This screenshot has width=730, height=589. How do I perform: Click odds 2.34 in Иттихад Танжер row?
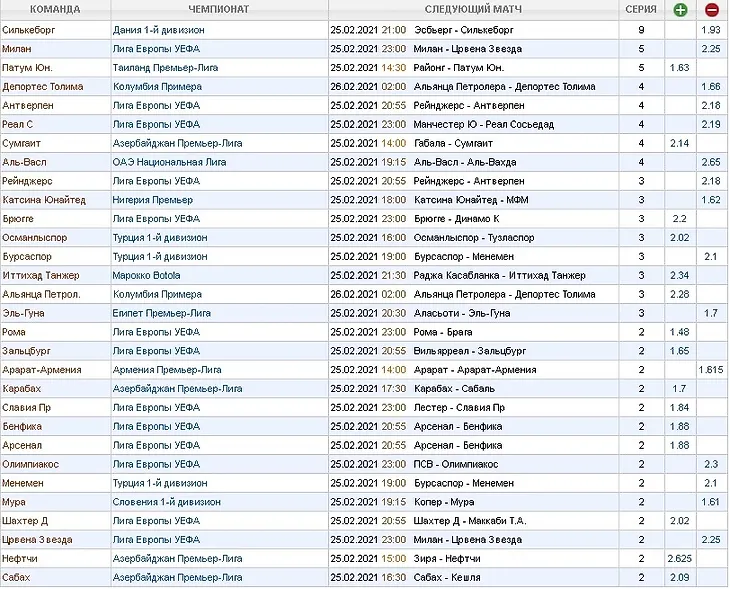[679, 276]
